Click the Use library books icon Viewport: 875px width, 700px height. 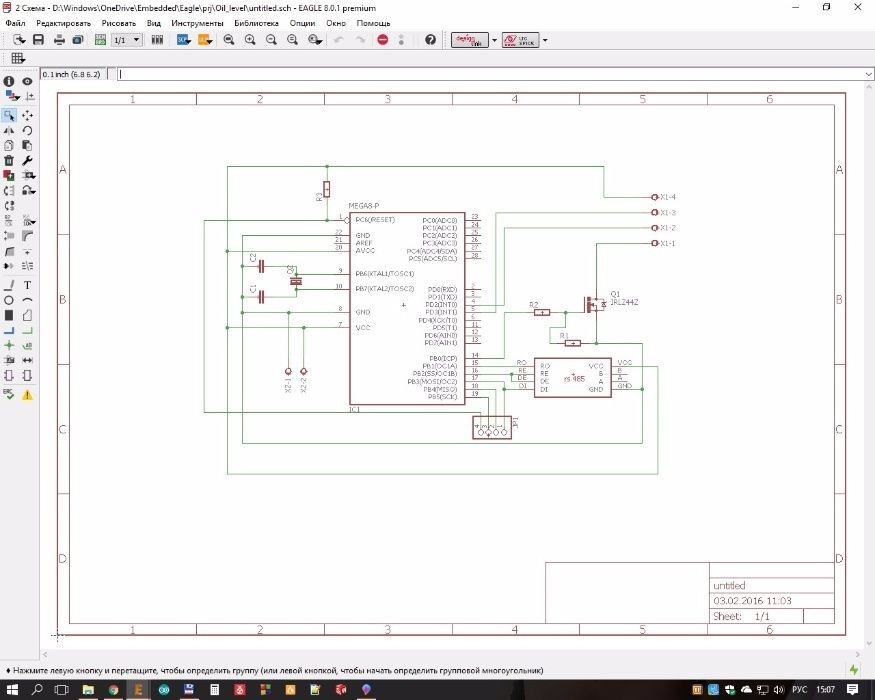click(157, 40)
